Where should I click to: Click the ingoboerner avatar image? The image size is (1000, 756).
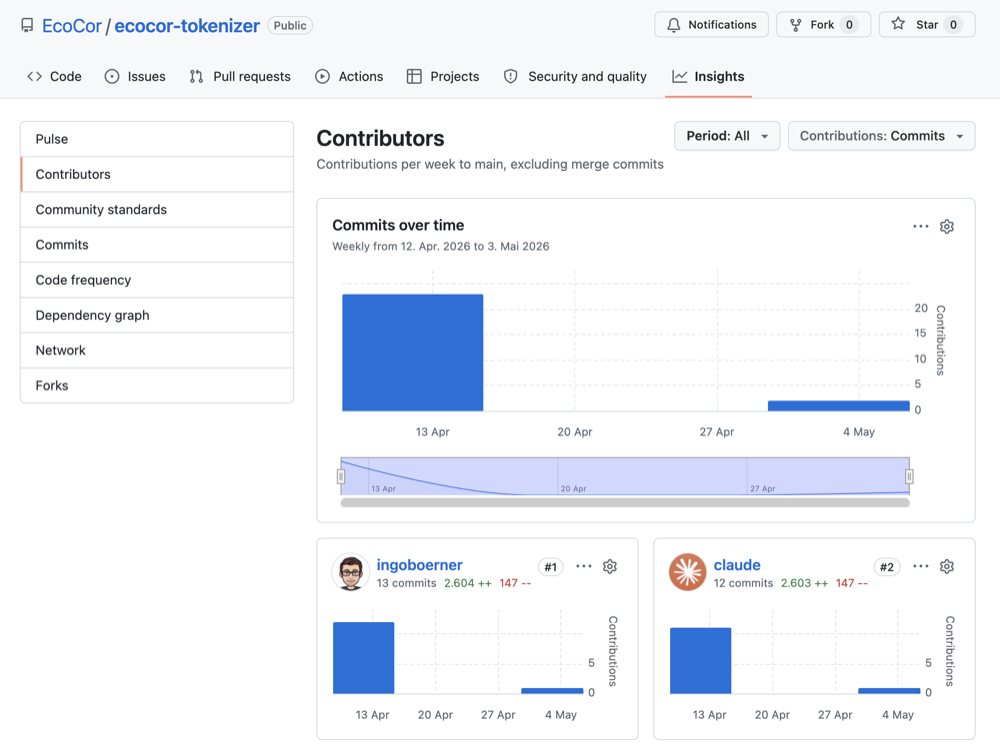[x=351, y=572]
